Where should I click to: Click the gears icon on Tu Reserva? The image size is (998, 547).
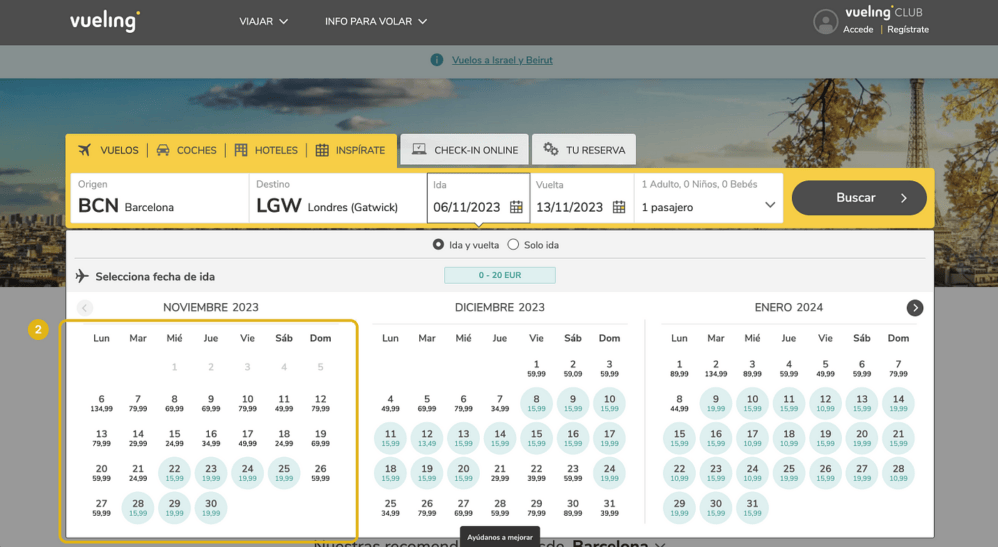(551, 149)
